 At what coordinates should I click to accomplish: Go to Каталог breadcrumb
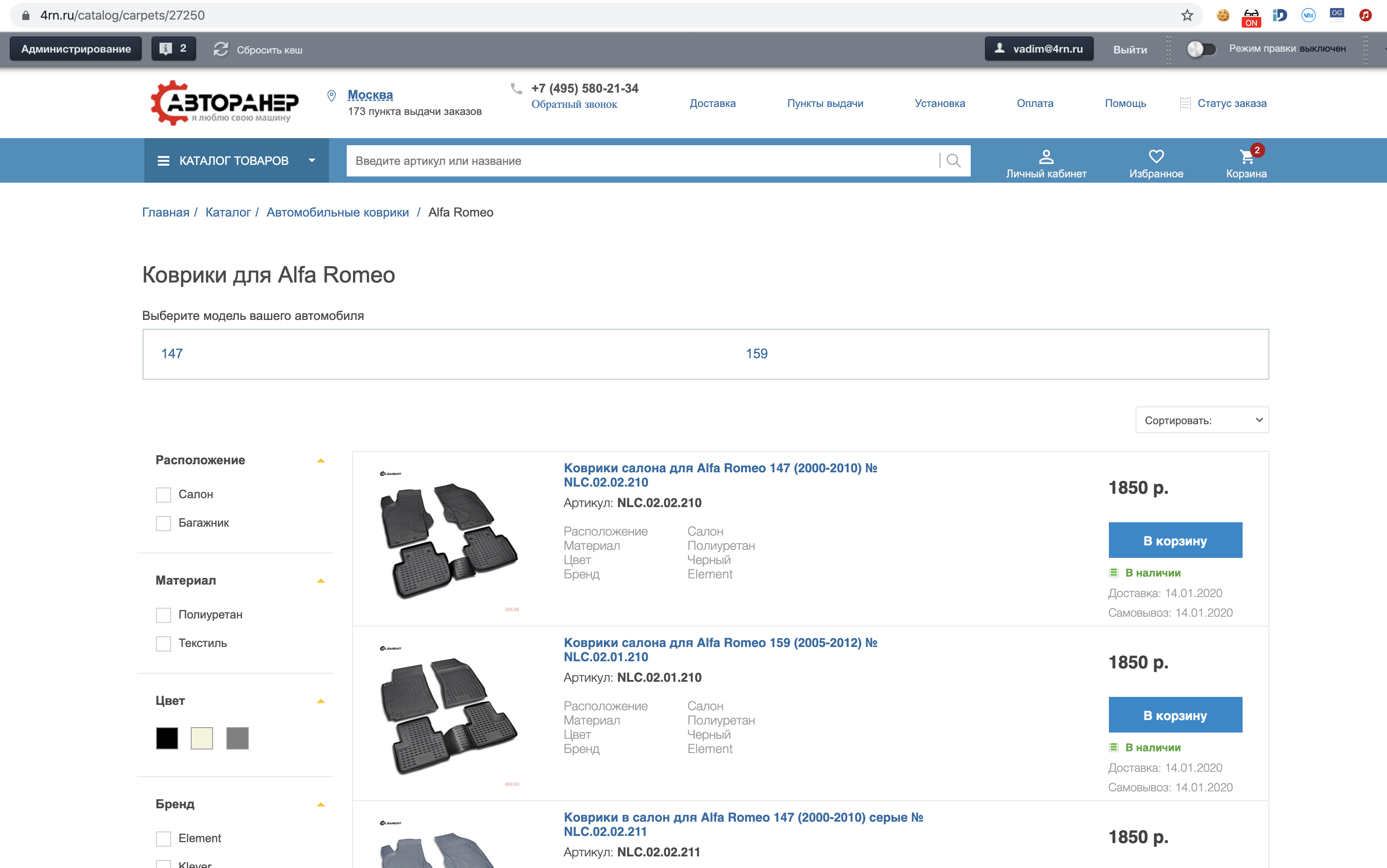pos(228,213)
